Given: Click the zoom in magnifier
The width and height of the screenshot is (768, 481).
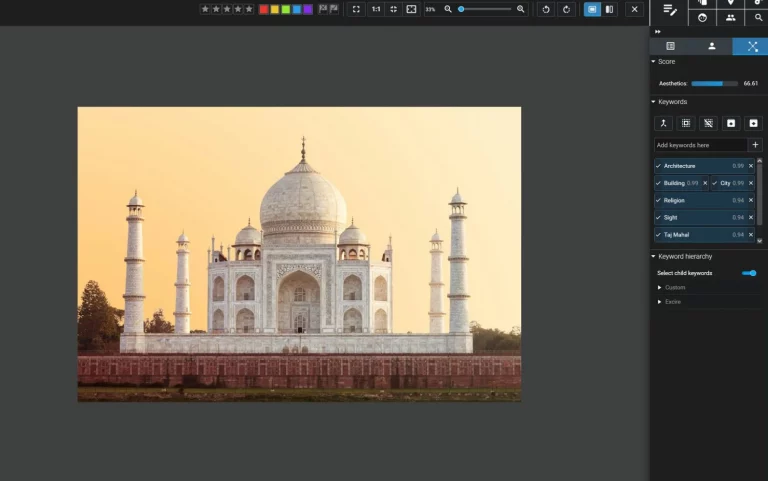Looking at the screenshot, I should [520, 9].
